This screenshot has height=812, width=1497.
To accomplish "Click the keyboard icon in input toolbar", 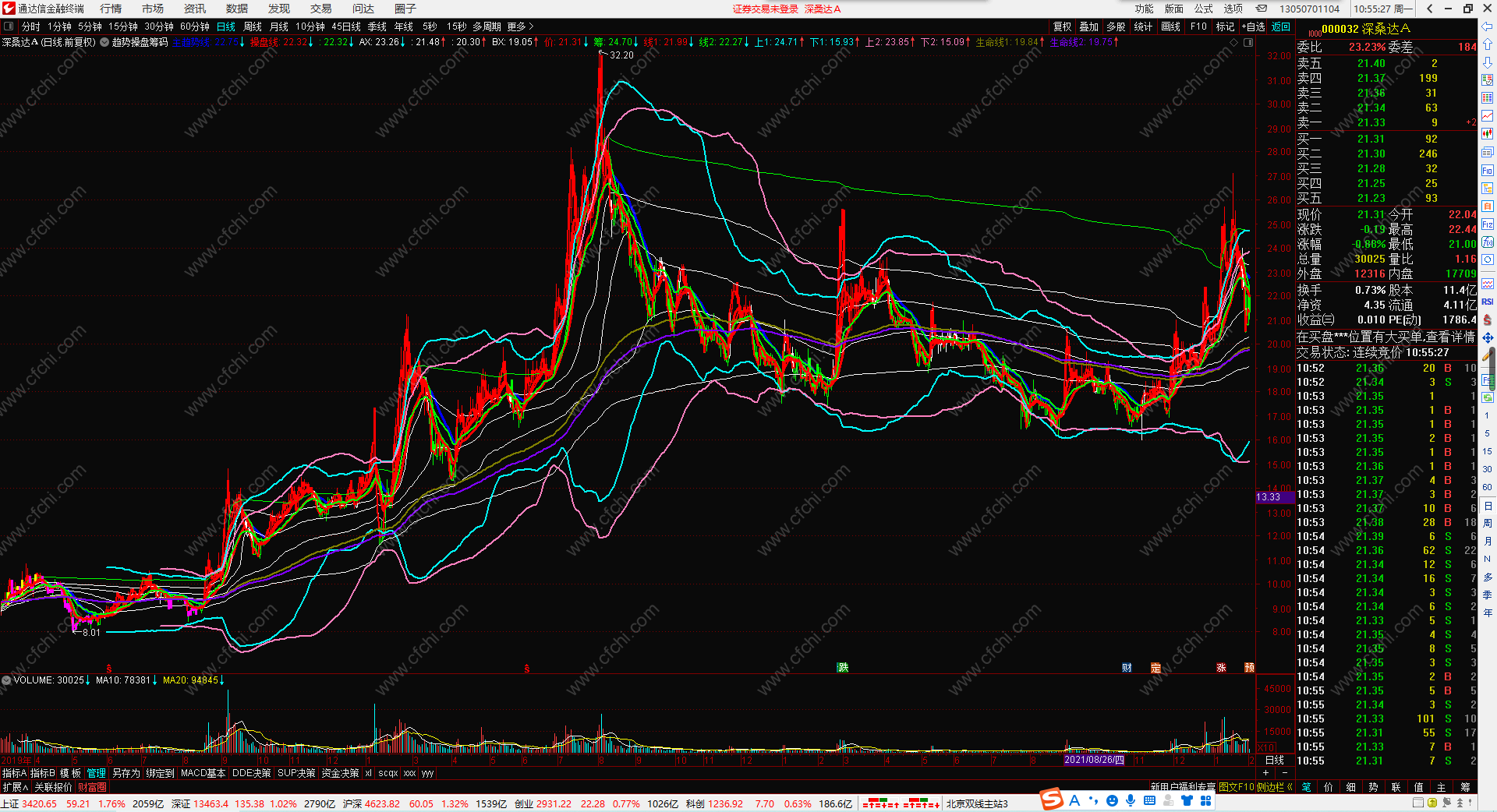I will click(1149, 800).
